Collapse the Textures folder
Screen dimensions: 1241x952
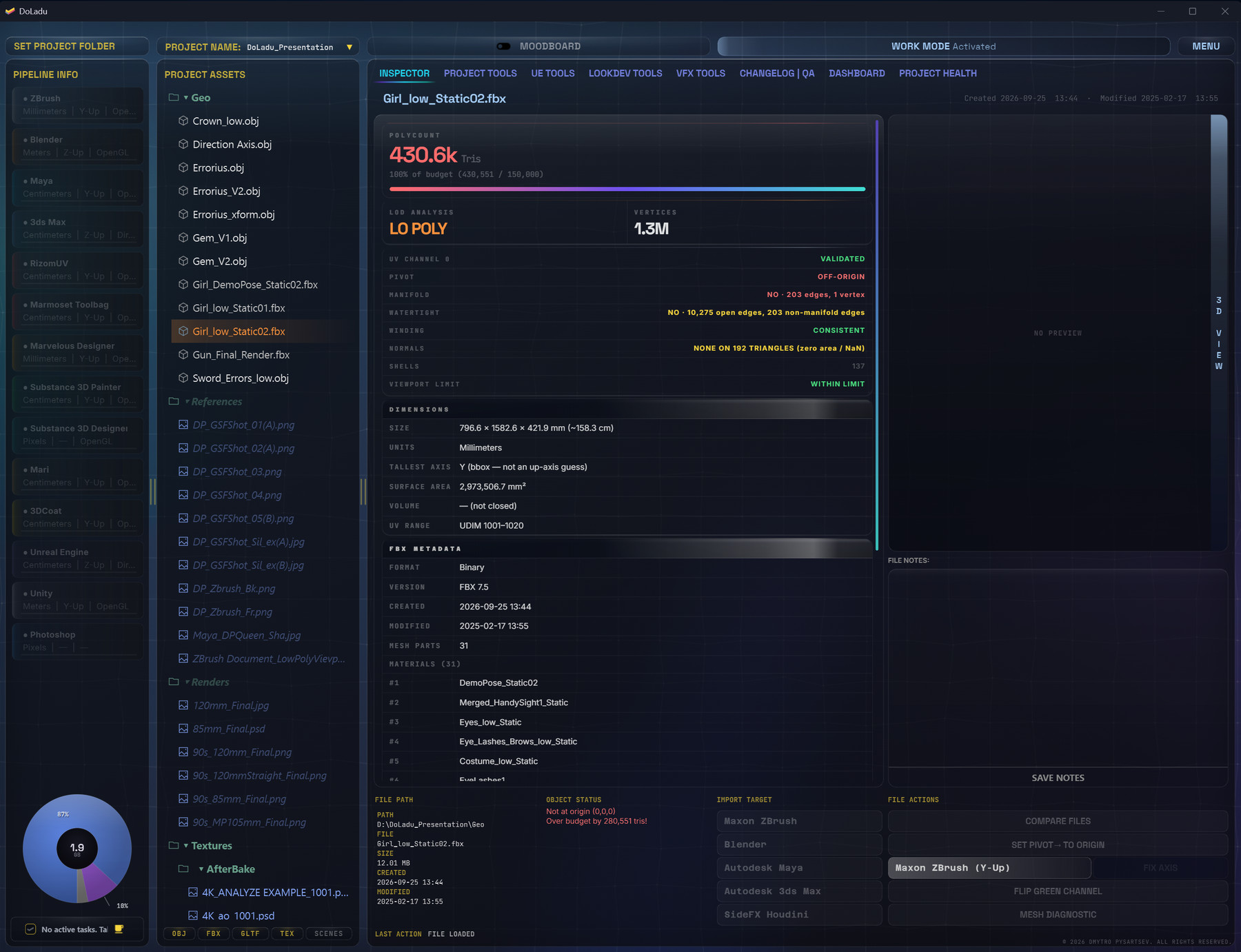point(186,846)
